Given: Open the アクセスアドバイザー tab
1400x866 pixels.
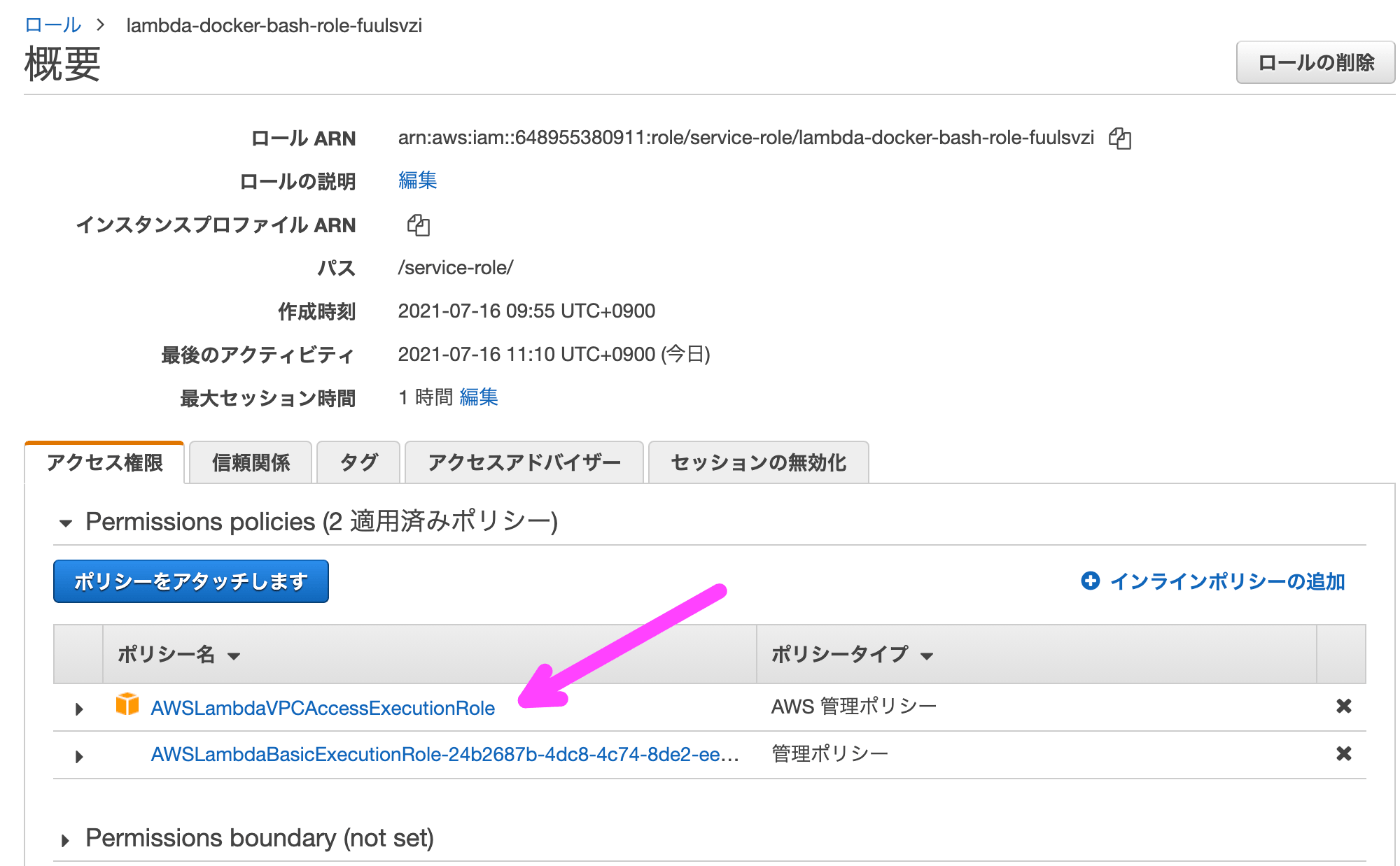Looking at the screenshot, I should 524,463.
